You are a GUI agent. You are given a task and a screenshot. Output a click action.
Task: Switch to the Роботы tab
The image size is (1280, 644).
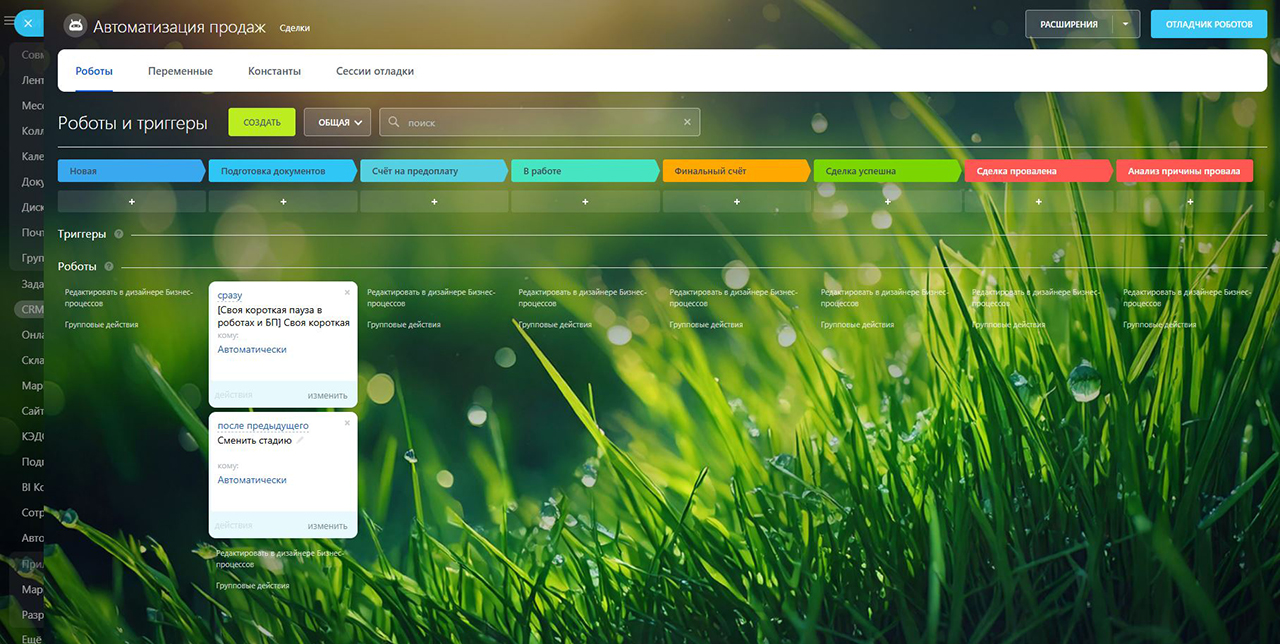tap(94, 71)
